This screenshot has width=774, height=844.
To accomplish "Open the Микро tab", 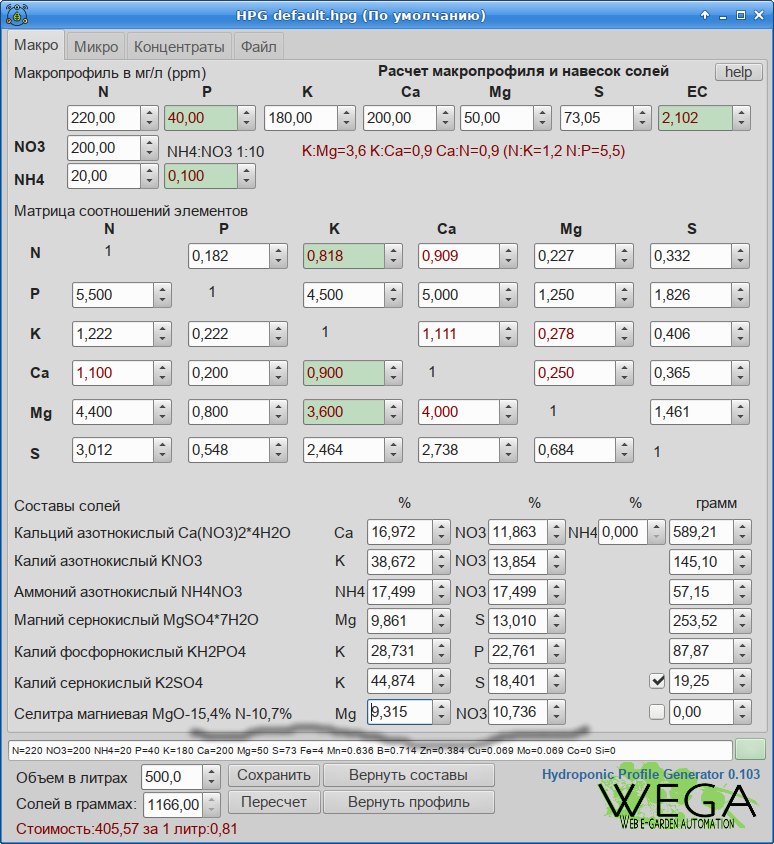I will pos(95,46).
